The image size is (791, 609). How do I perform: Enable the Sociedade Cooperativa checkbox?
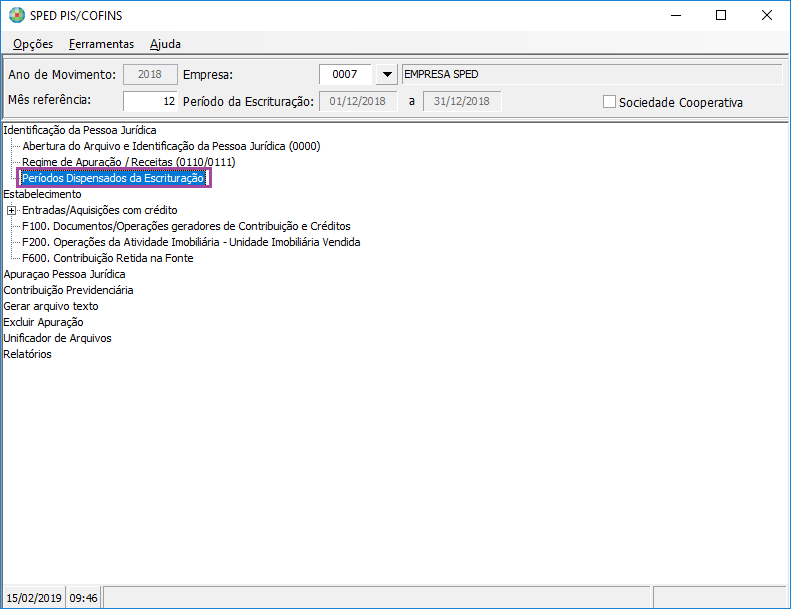point(609,102)
